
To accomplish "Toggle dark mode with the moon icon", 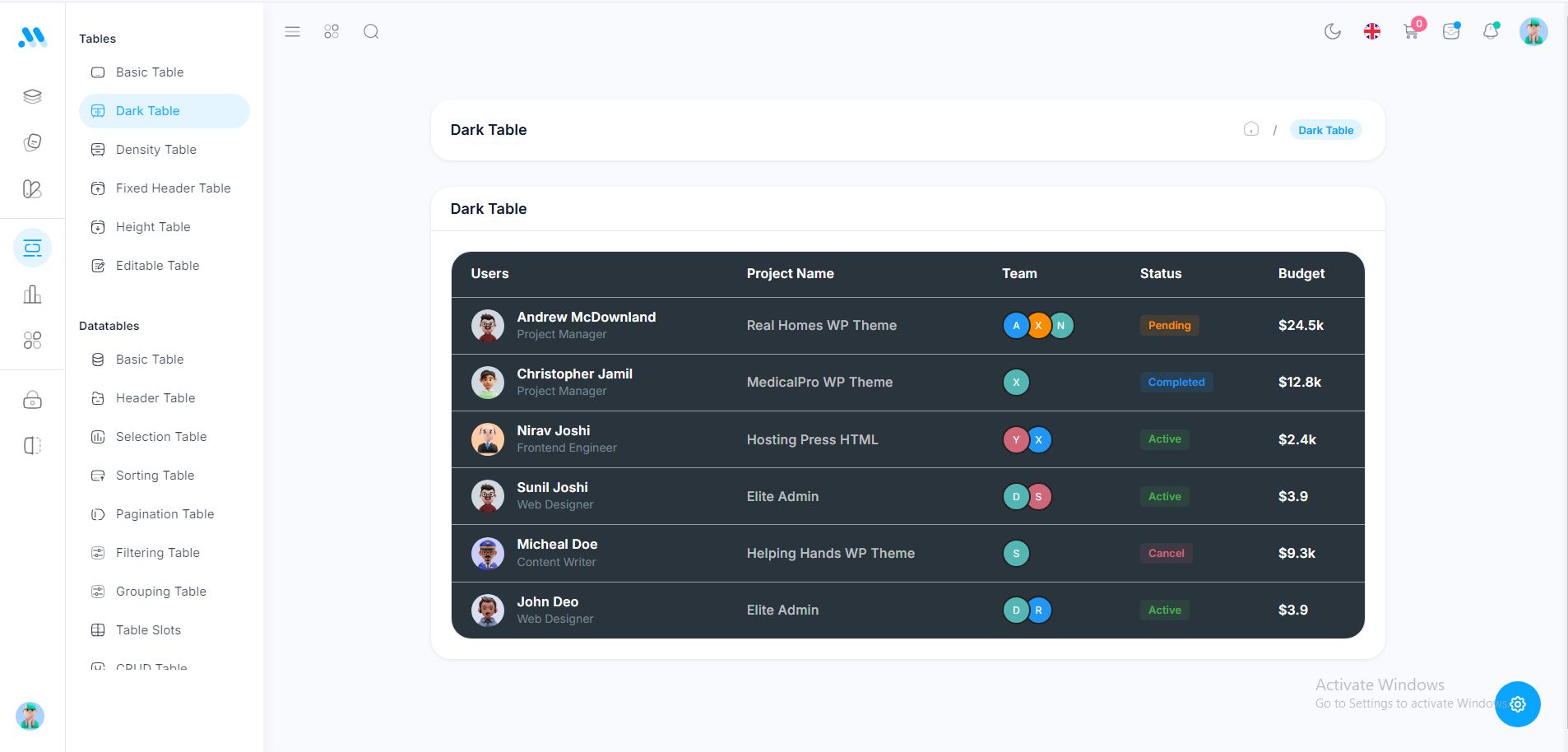I will point(1333,32).
